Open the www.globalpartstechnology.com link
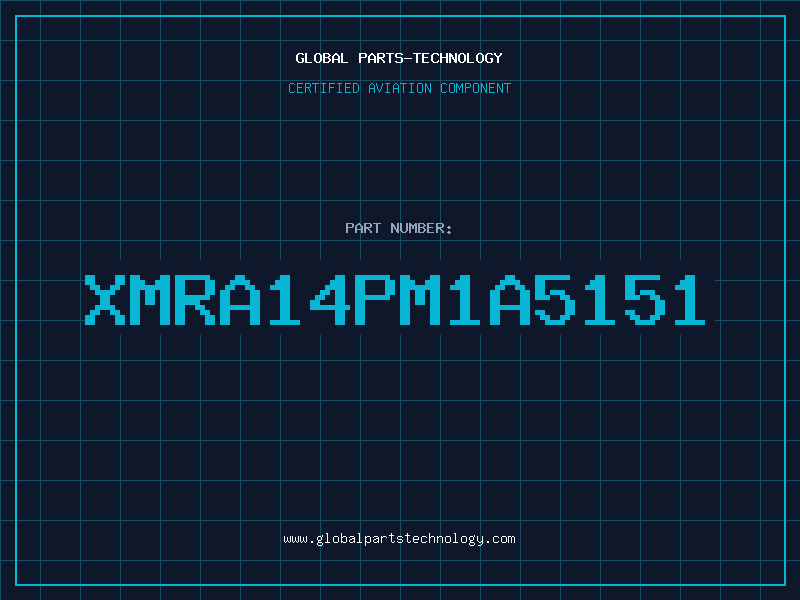Viewport: 800px width, 600px height. coord(399,539)
